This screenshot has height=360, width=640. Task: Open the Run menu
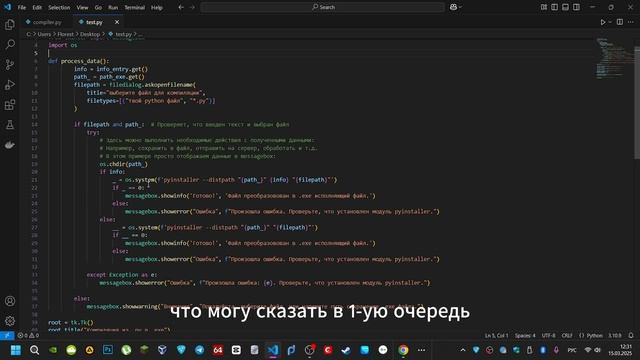coord(113,7)
